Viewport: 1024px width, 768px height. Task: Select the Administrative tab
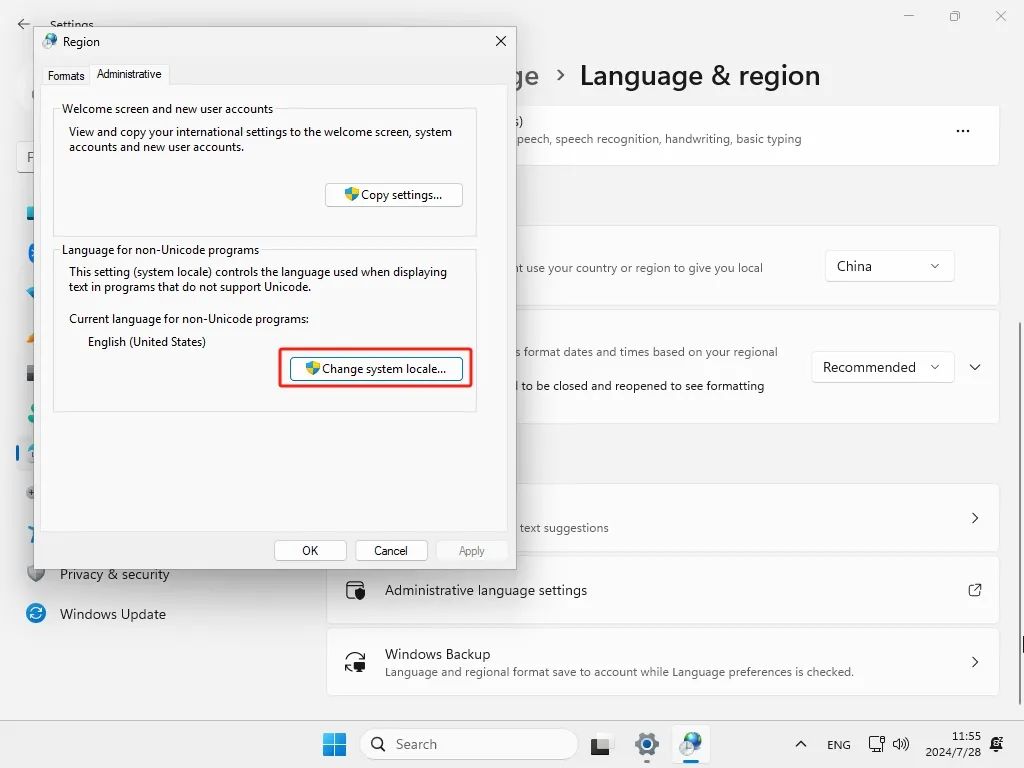pos(129,74)
